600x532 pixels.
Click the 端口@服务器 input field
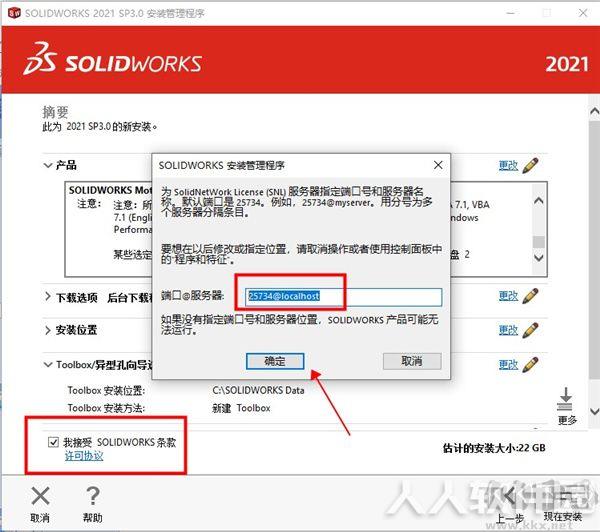[343, 297]
